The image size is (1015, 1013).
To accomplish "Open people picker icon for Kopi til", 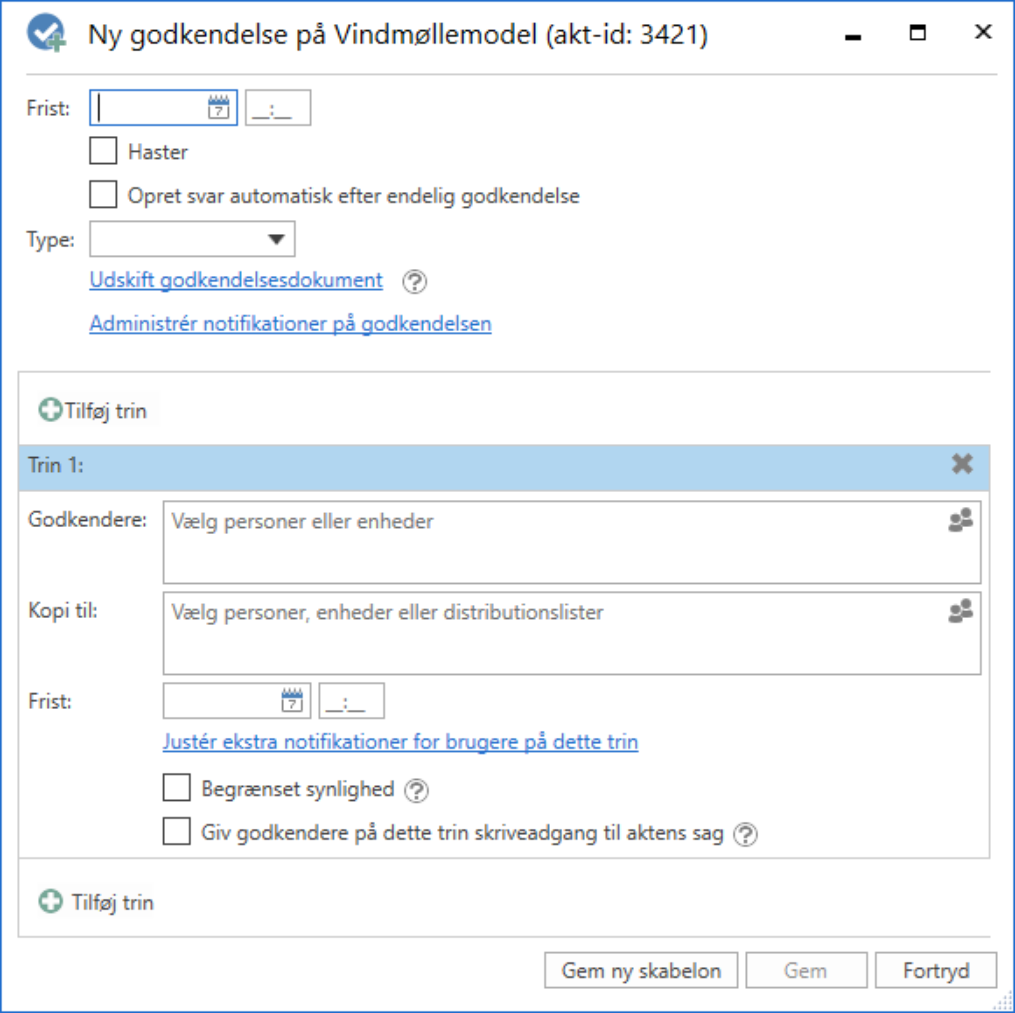I will (960, 612).
